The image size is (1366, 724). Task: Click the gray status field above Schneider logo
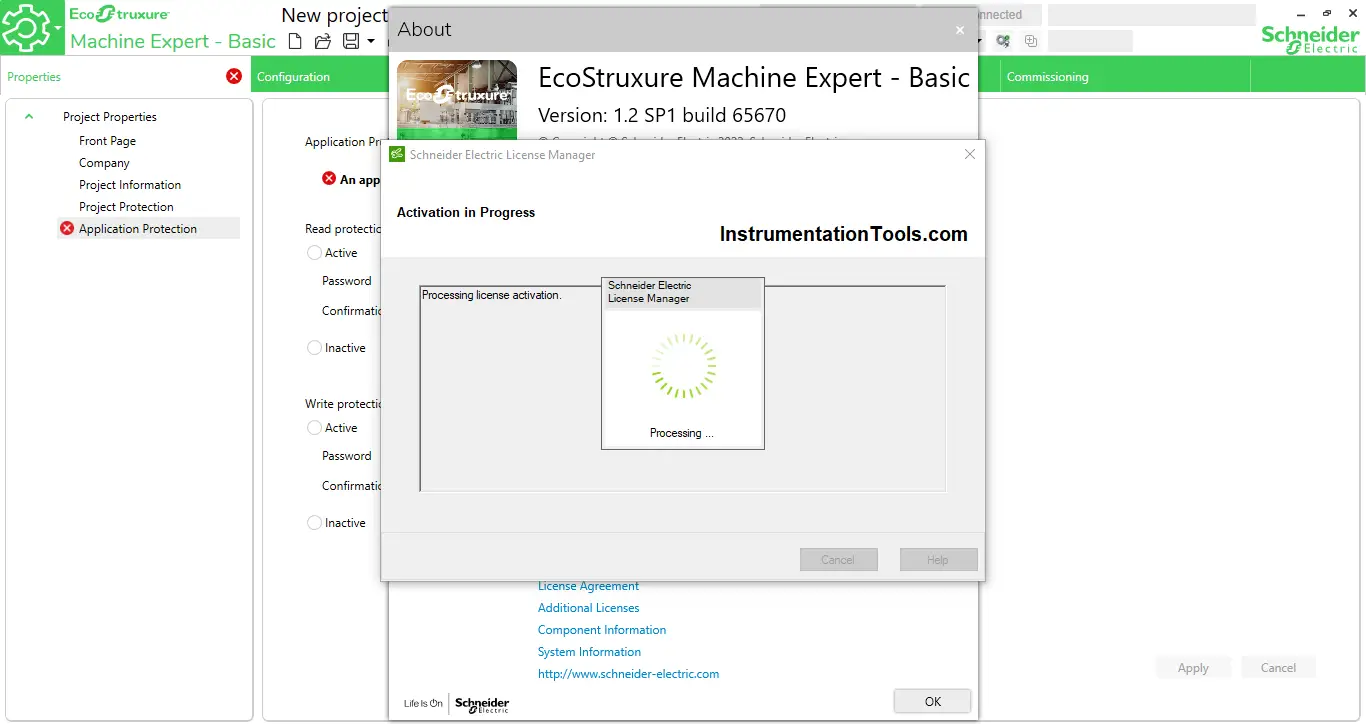pyautogui.click(x=1151, y=14)
